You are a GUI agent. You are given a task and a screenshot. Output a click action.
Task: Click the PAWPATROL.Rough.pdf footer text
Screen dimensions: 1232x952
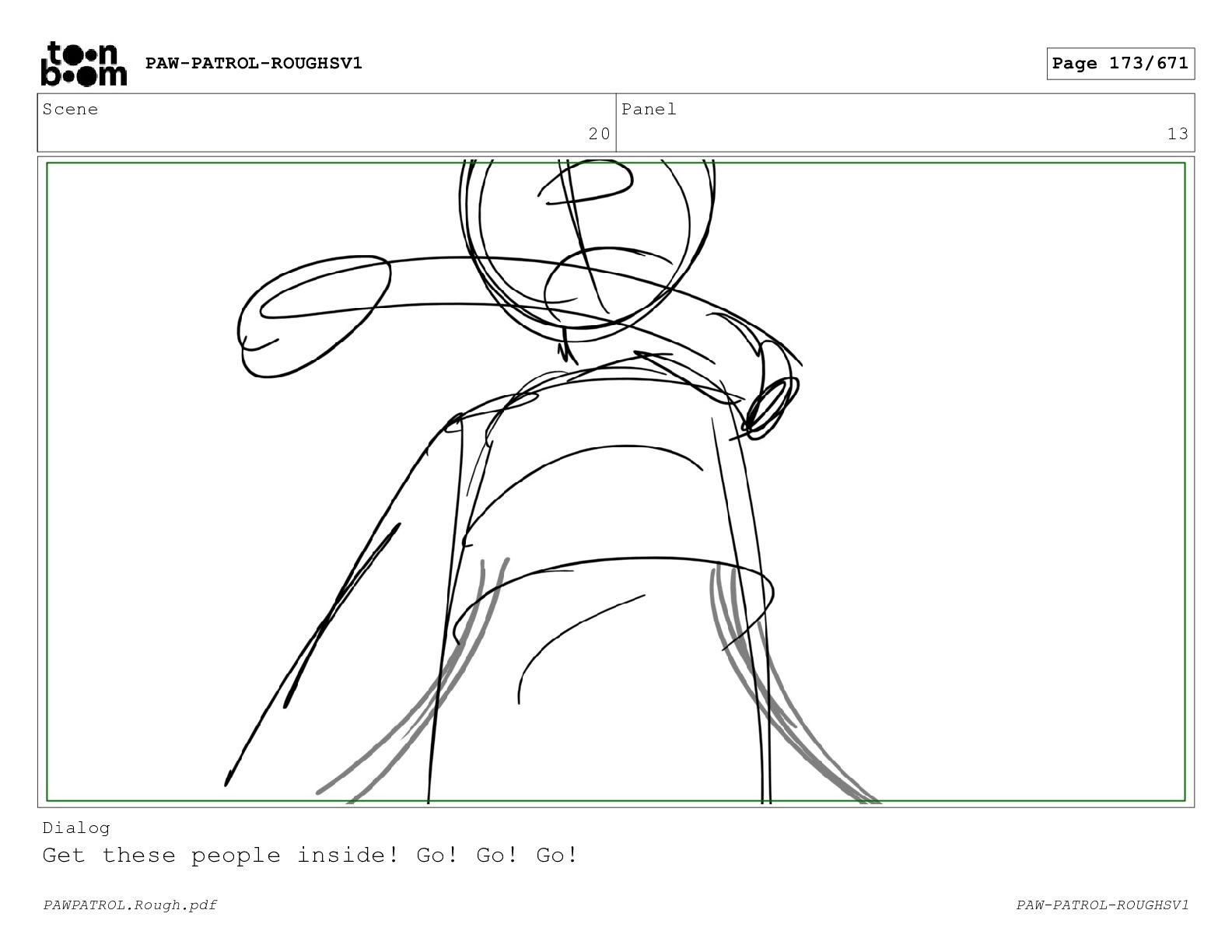pyautogui.click(x=130, y=905)
